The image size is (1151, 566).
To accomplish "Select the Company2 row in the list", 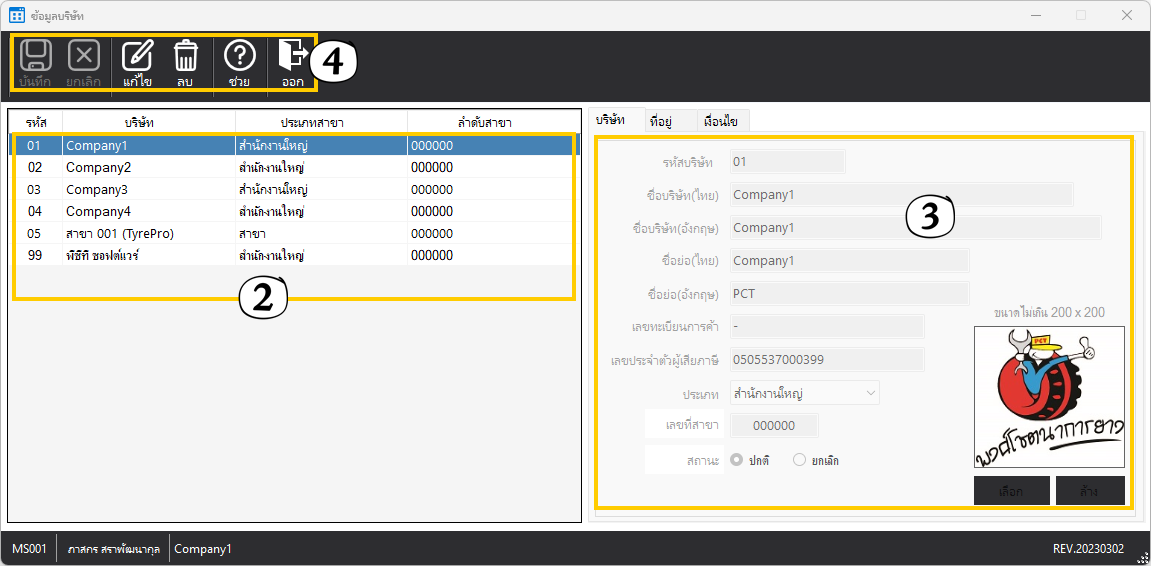I will (98, 167).
